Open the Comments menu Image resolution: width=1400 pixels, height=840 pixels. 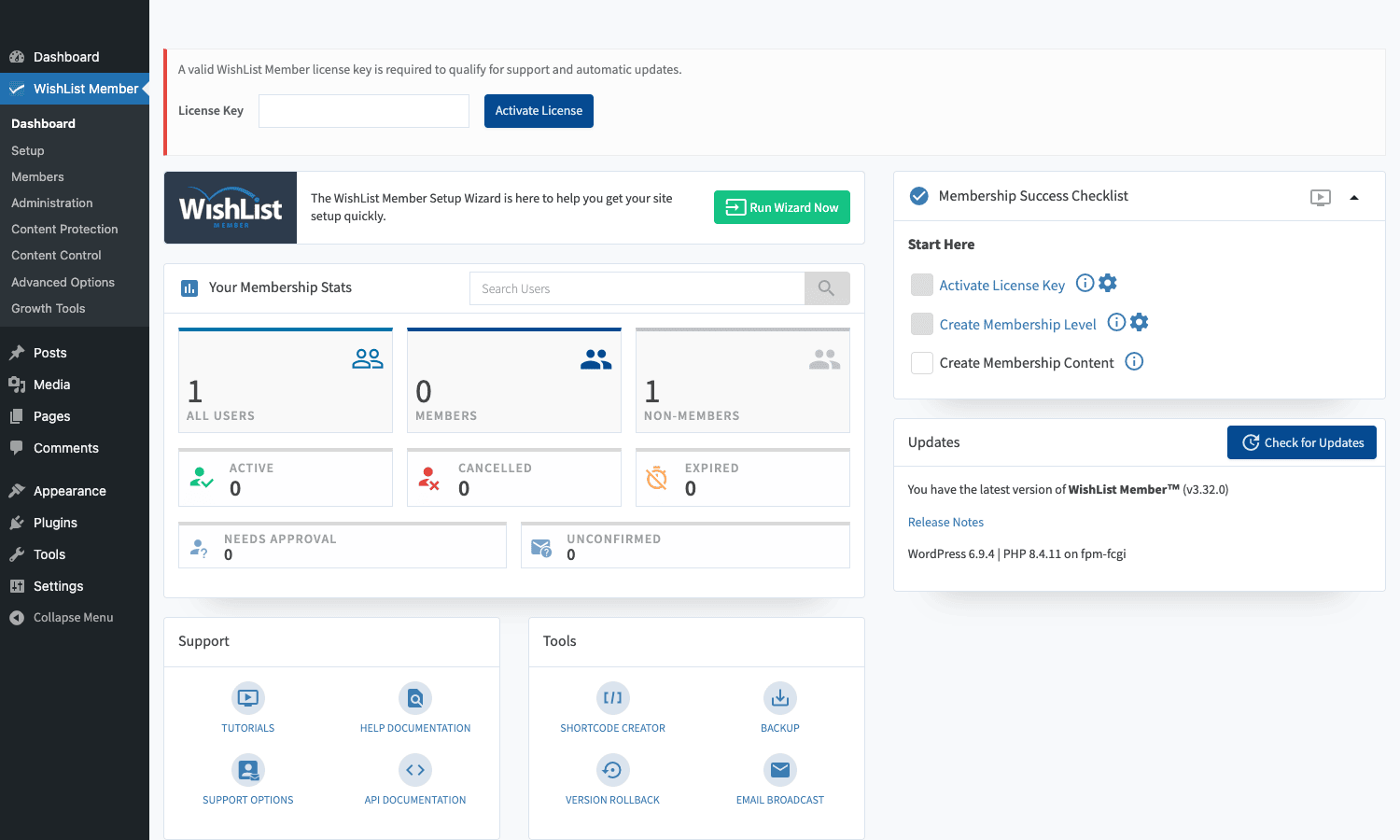75,448
